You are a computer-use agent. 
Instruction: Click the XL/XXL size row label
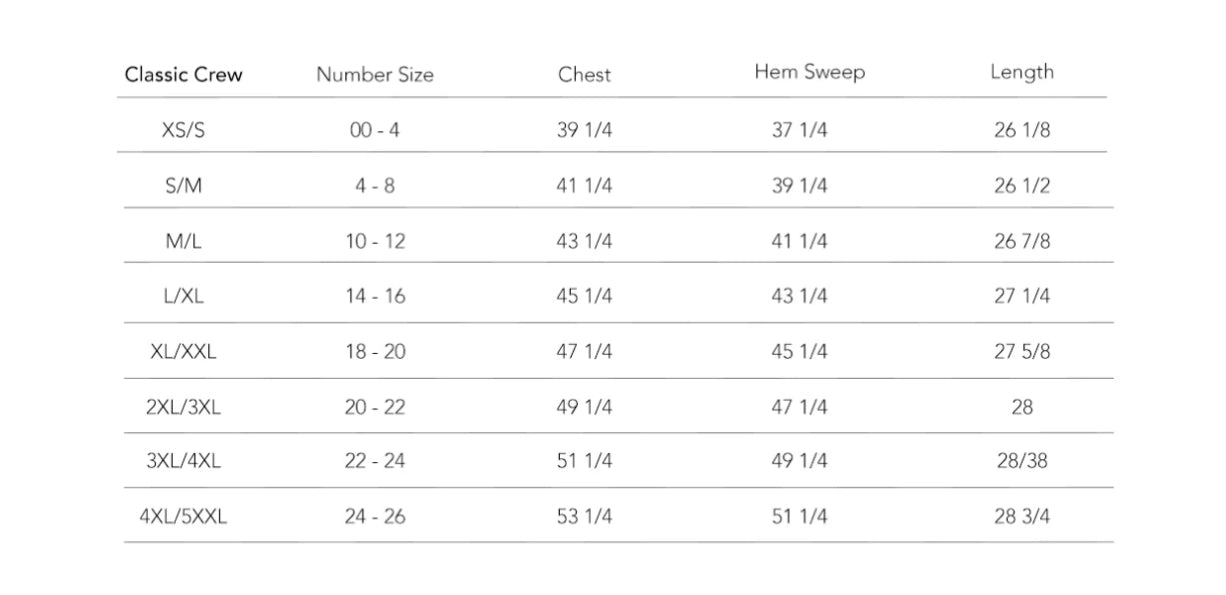183,352
